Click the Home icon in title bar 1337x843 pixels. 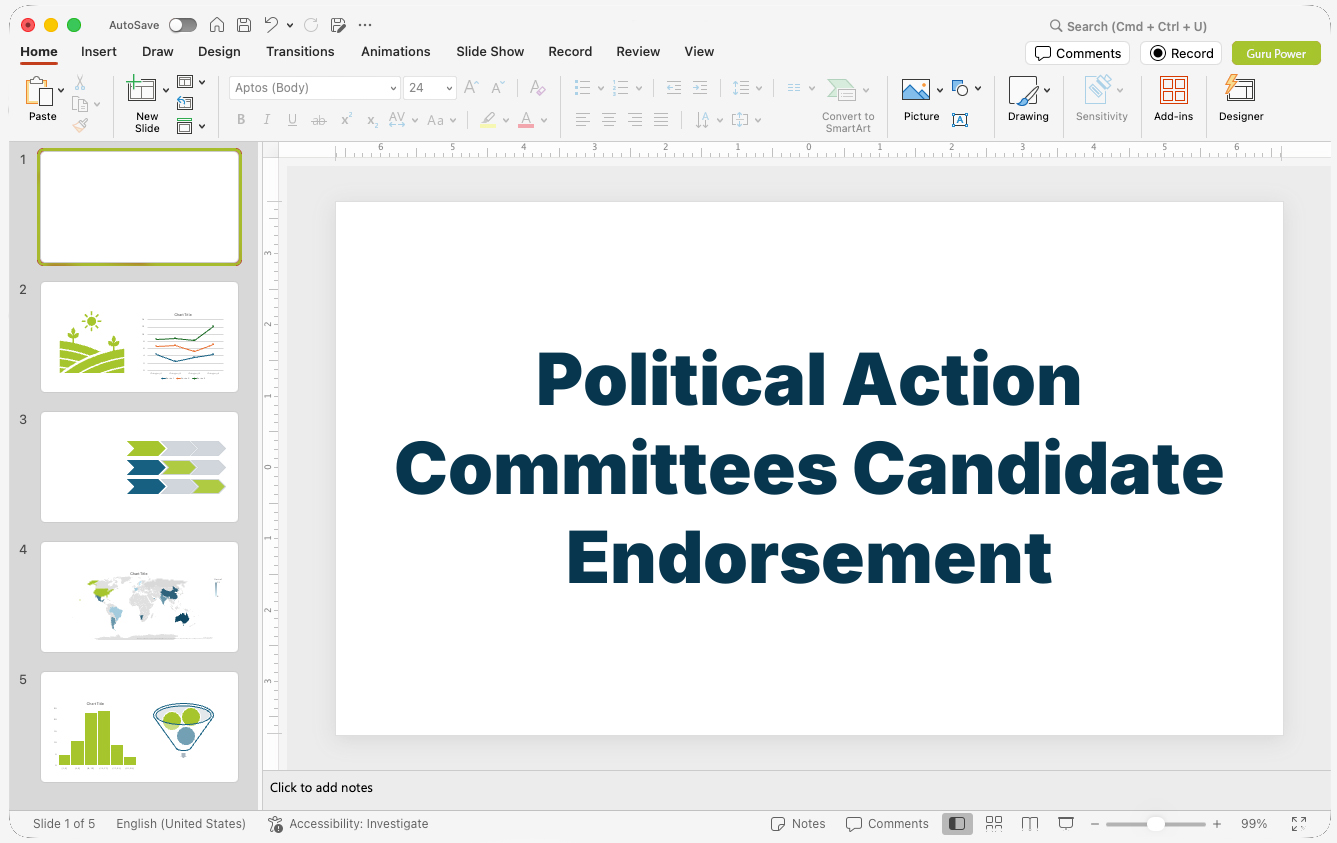click(217, 25)
